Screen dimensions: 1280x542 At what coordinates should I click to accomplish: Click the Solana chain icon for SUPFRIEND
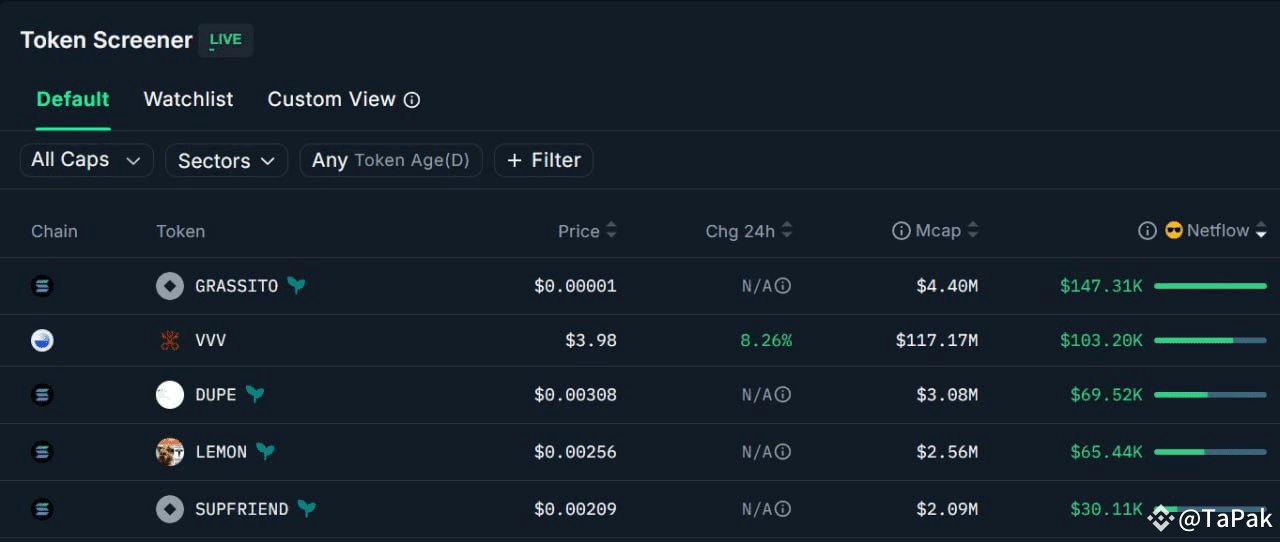coord(42,509)
